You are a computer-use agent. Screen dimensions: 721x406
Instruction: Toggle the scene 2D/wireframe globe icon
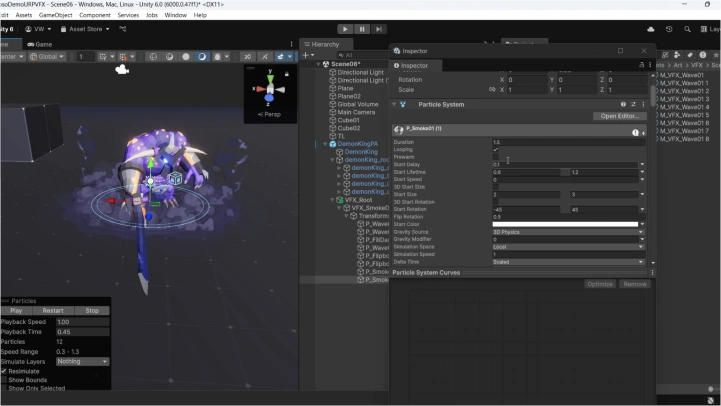click(153, 57)
